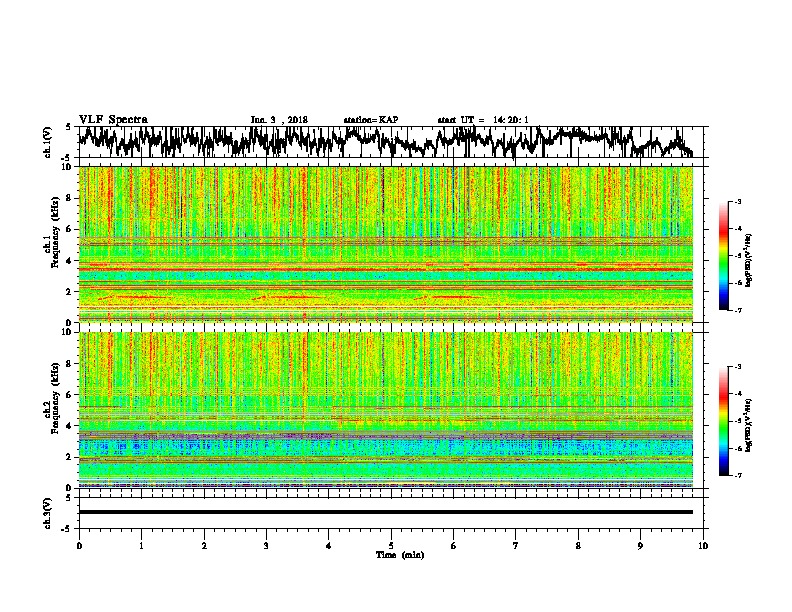This screenshot has height=612, width=792.
Task: Click the ch.2 colorbar 'log(PSD)' label
Action: pyautogui.click(x=749, y=425)
